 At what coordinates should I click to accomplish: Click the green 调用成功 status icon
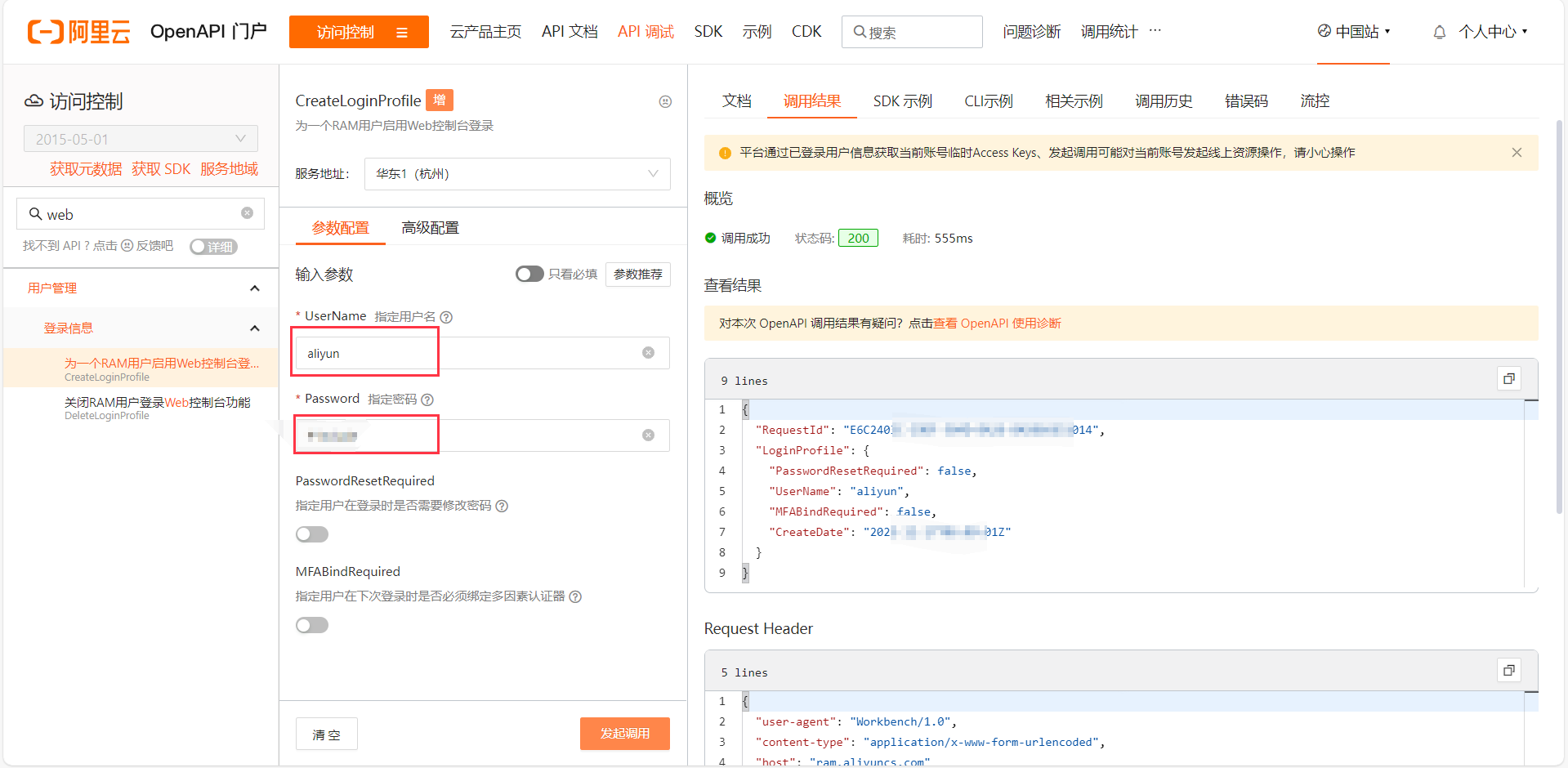pos(710,239)
